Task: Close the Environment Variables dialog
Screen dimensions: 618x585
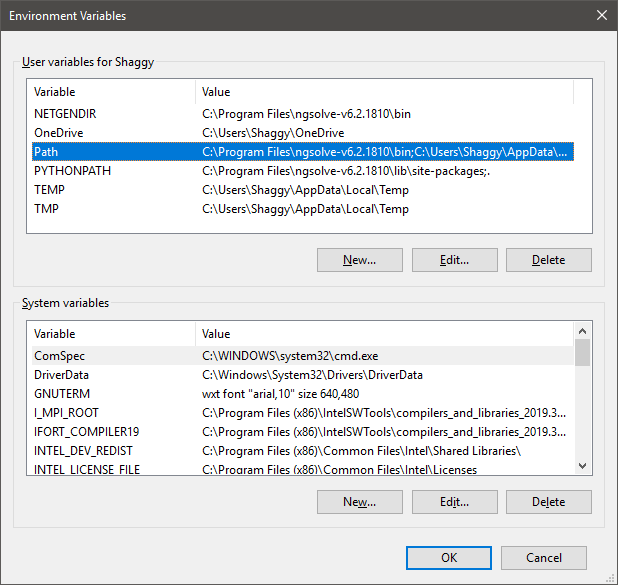Action: click(601, 15)
